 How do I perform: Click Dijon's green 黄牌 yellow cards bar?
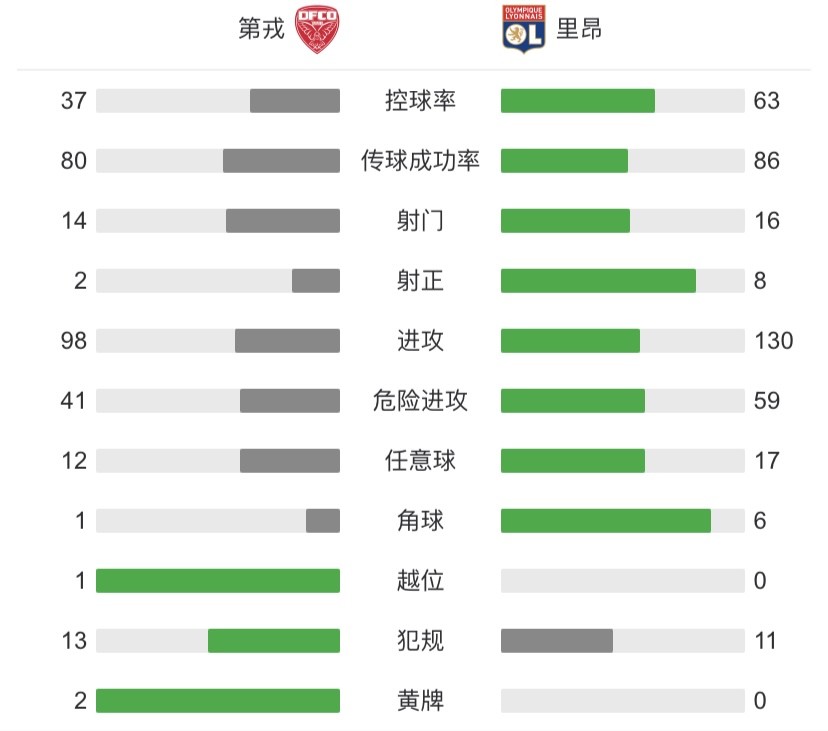pyautogui.click(x=218, y=701)
